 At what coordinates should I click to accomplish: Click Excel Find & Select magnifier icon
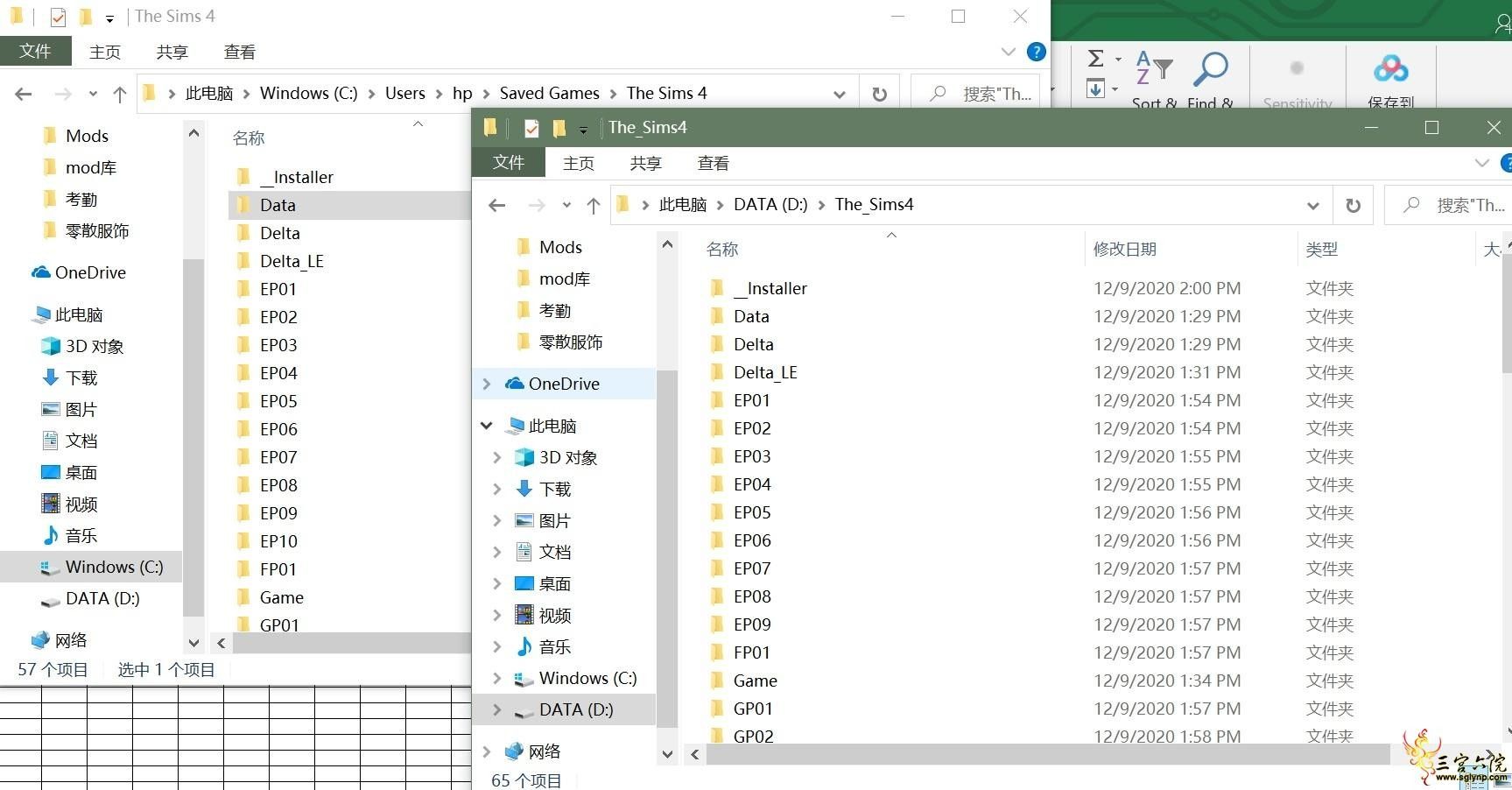click(1211, 69)
